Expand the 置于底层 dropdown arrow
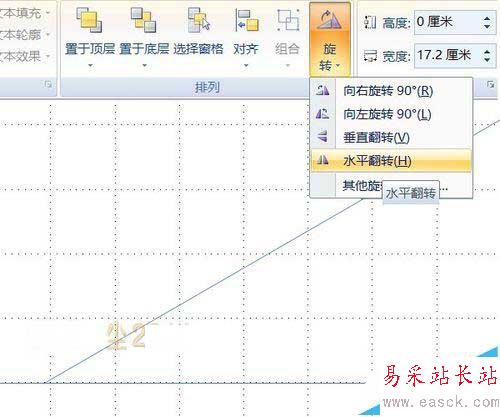 144,65
